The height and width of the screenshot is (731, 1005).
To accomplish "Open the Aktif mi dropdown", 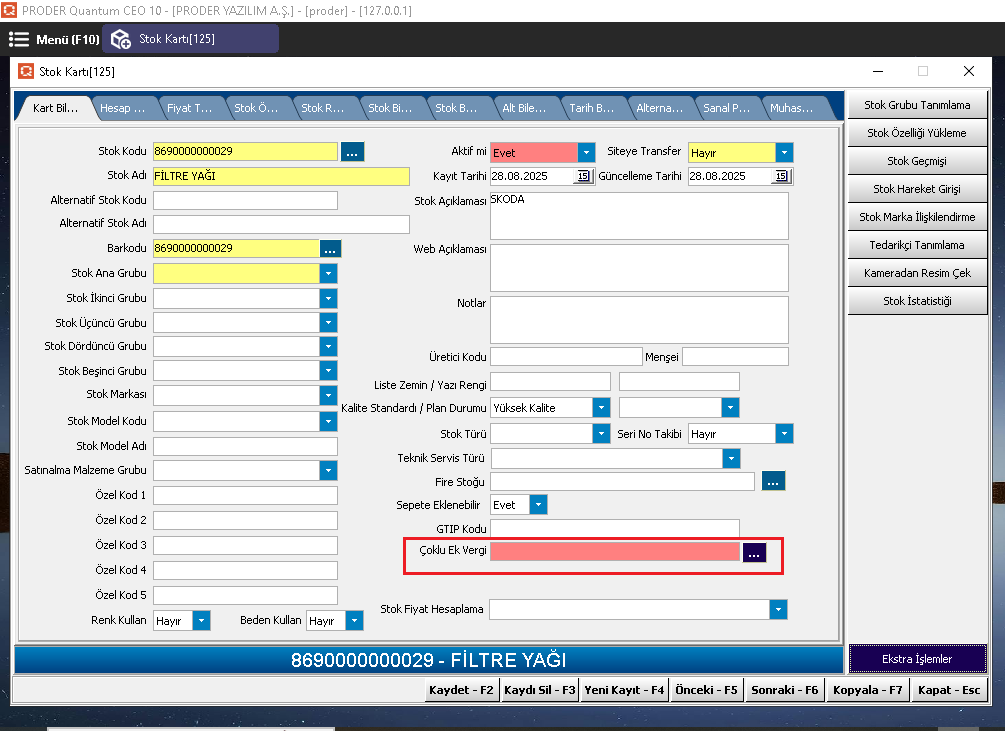I will (586, 152).
